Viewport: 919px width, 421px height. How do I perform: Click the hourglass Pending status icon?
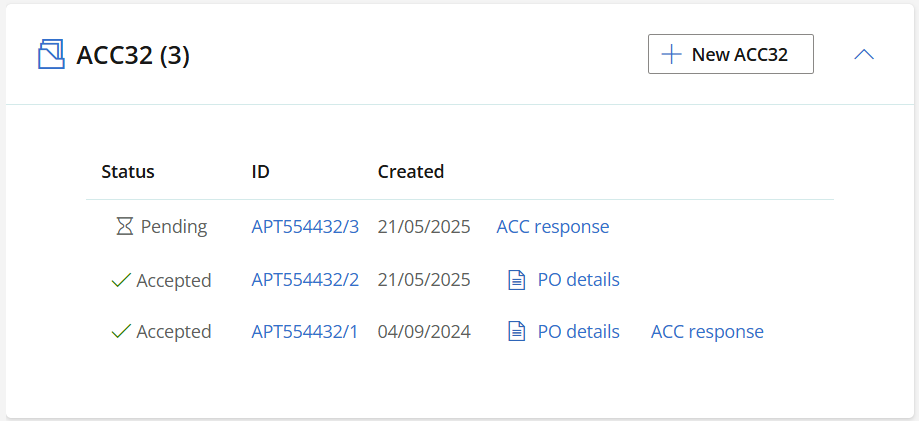[124, 226]
